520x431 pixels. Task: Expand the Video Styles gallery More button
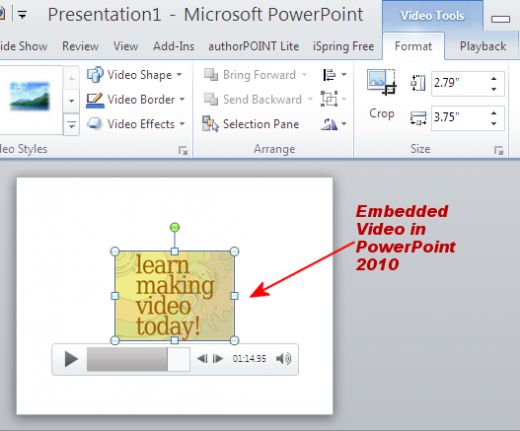coord(71,125)
